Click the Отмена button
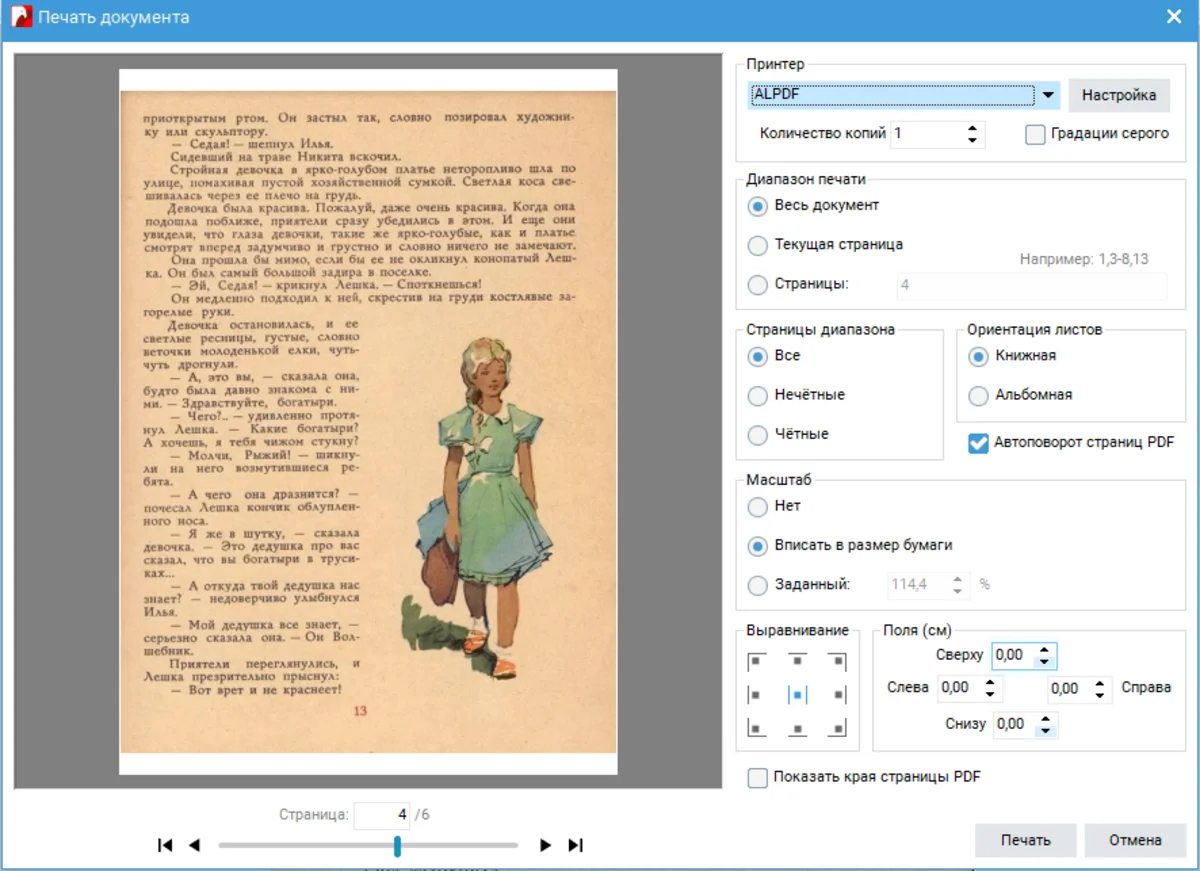The width and height of the screenshot is (1200, 871). [1135, 840]
